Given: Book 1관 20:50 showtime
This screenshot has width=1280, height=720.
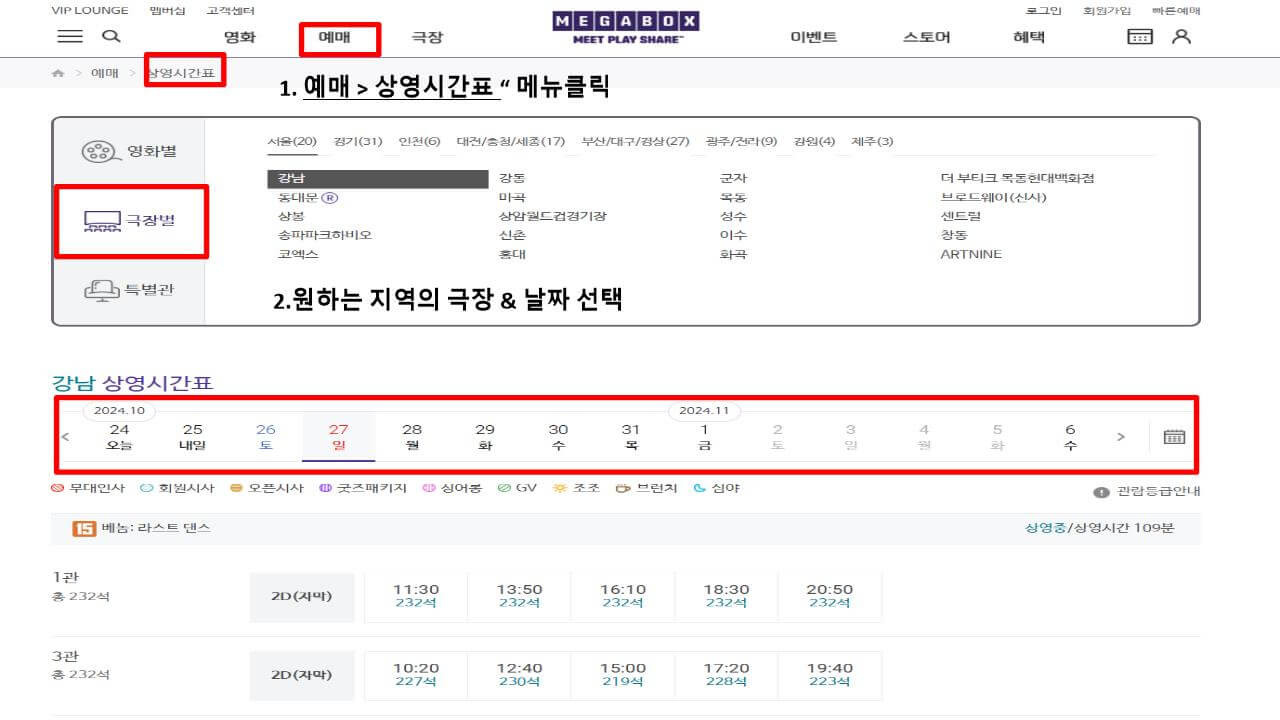Looking at the screenshot, I should click(830, 596).
